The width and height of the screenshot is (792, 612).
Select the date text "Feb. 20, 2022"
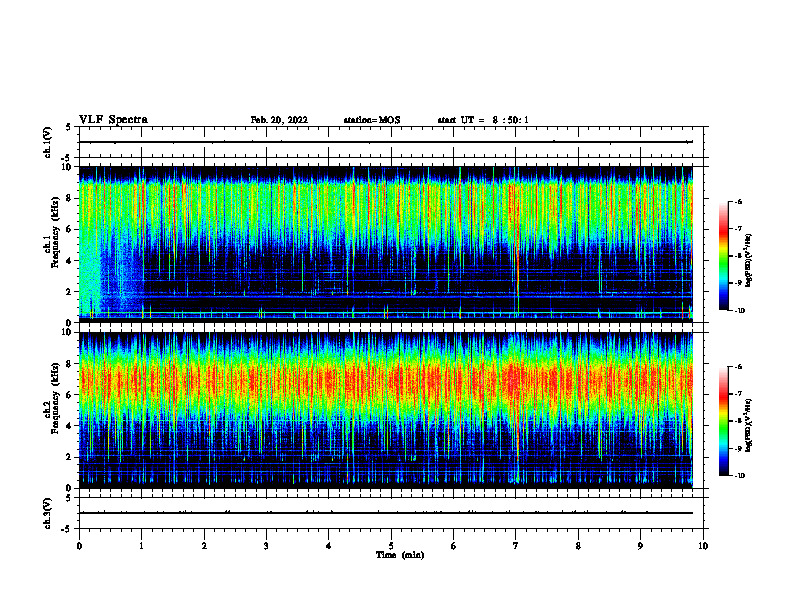(x=279, y=120)
